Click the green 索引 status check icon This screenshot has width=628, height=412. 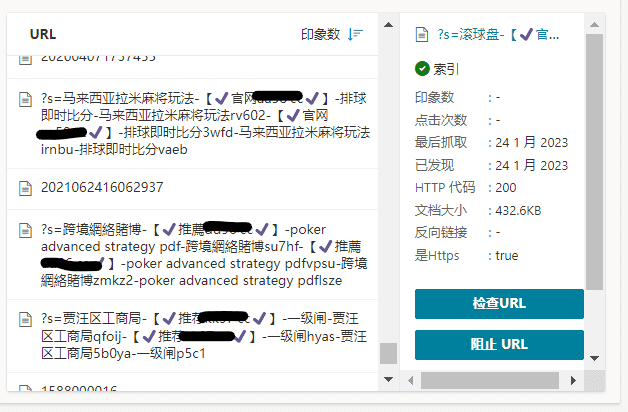click(422, 69)
